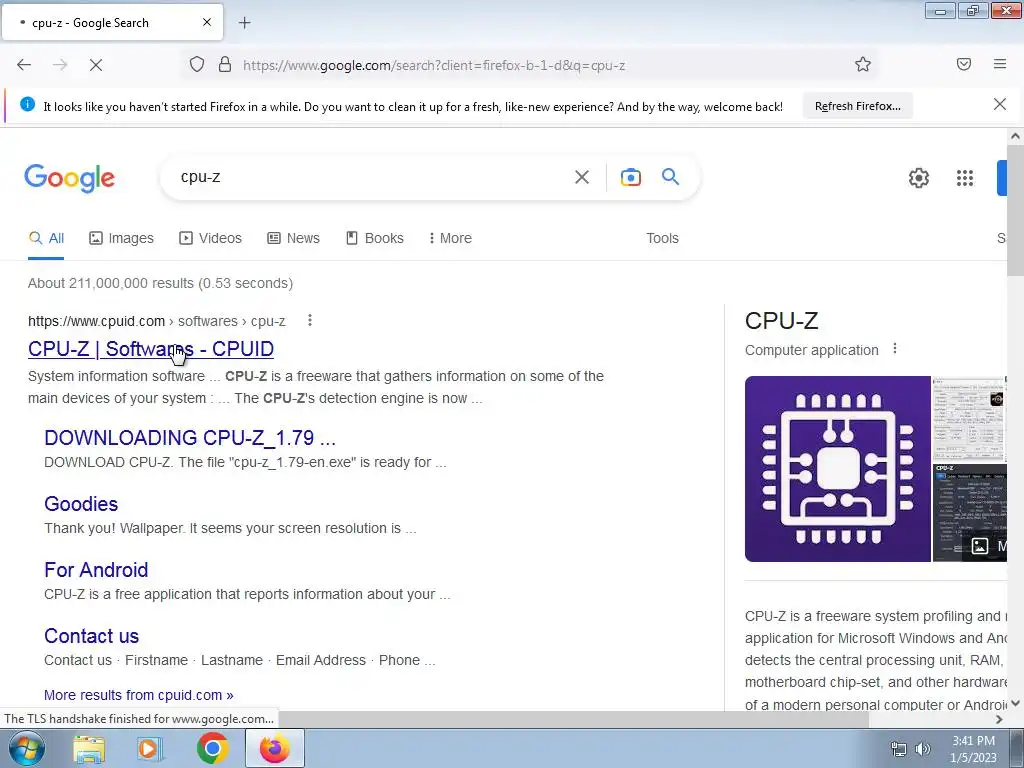Switch to the News tab
The image size is (1024, 768).
coord(293,238)
